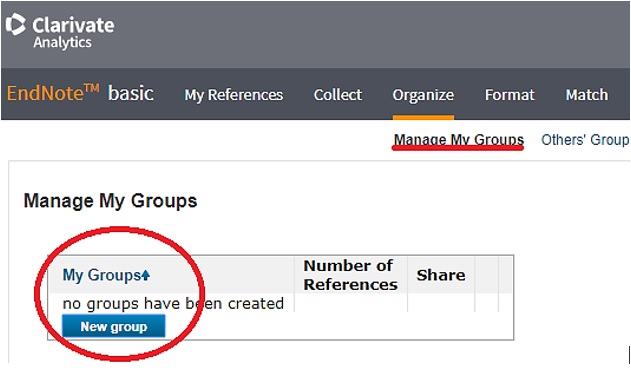The height and width of the screenshot is (376, 631).
Task: Open the EndNote basic home logo
Action: 80,93
